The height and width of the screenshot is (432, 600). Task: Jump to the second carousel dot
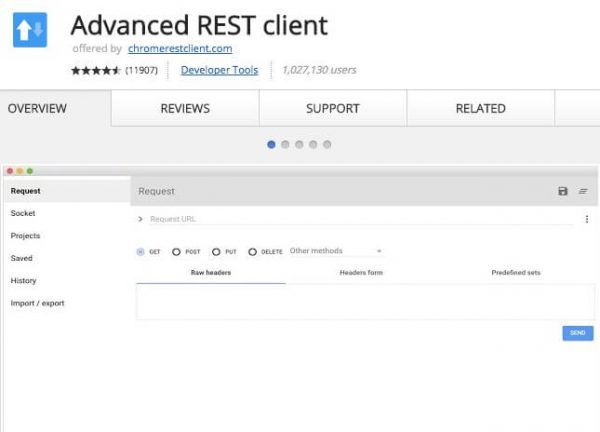[285, 145]
